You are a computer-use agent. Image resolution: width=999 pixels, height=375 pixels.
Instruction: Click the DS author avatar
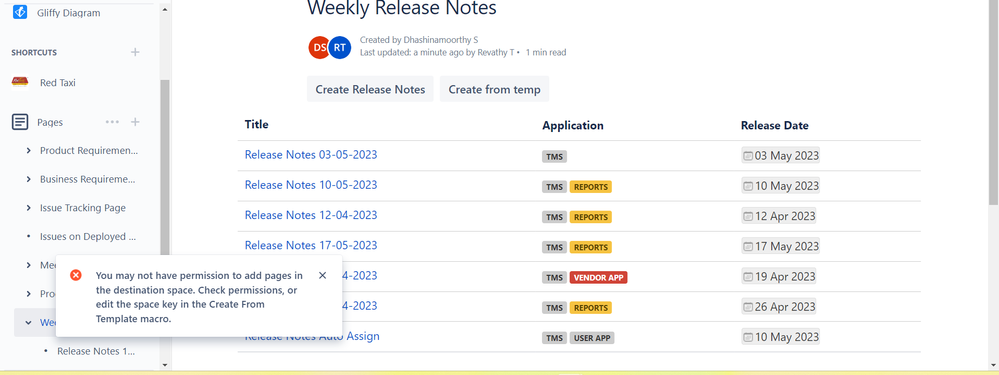point(319,48)
